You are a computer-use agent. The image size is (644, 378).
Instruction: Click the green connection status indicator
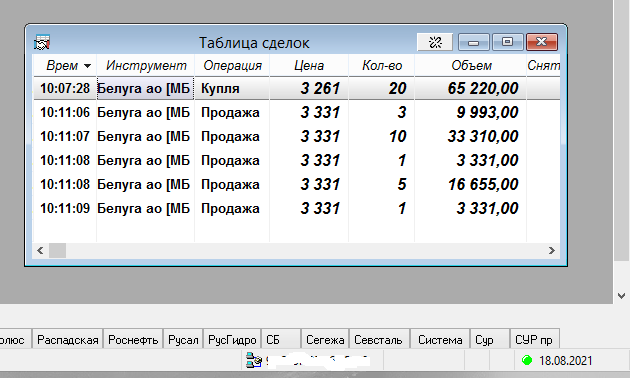click(527, 360)
